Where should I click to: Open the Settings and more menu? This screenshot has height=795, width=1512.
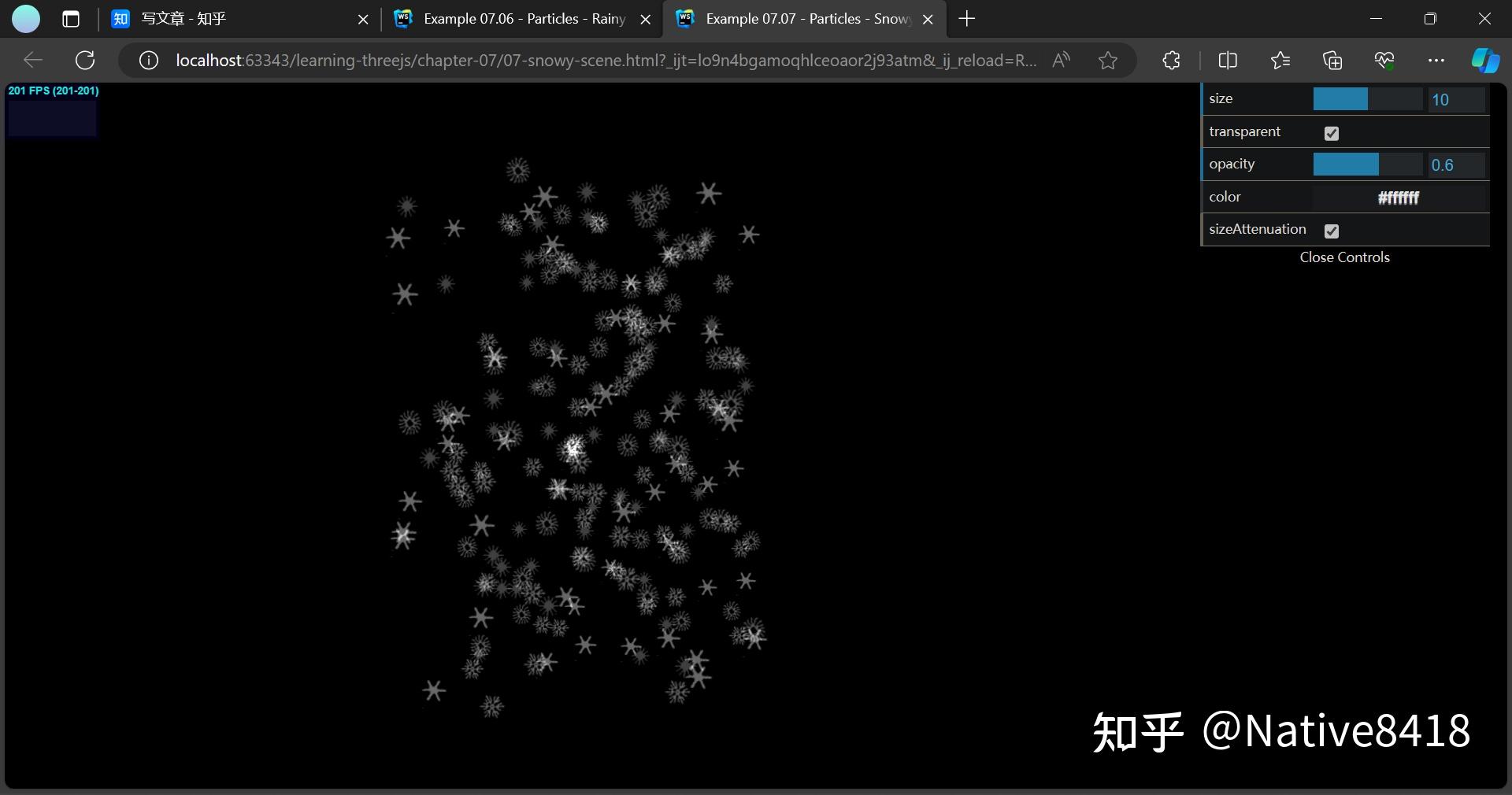click(1436, 60)
